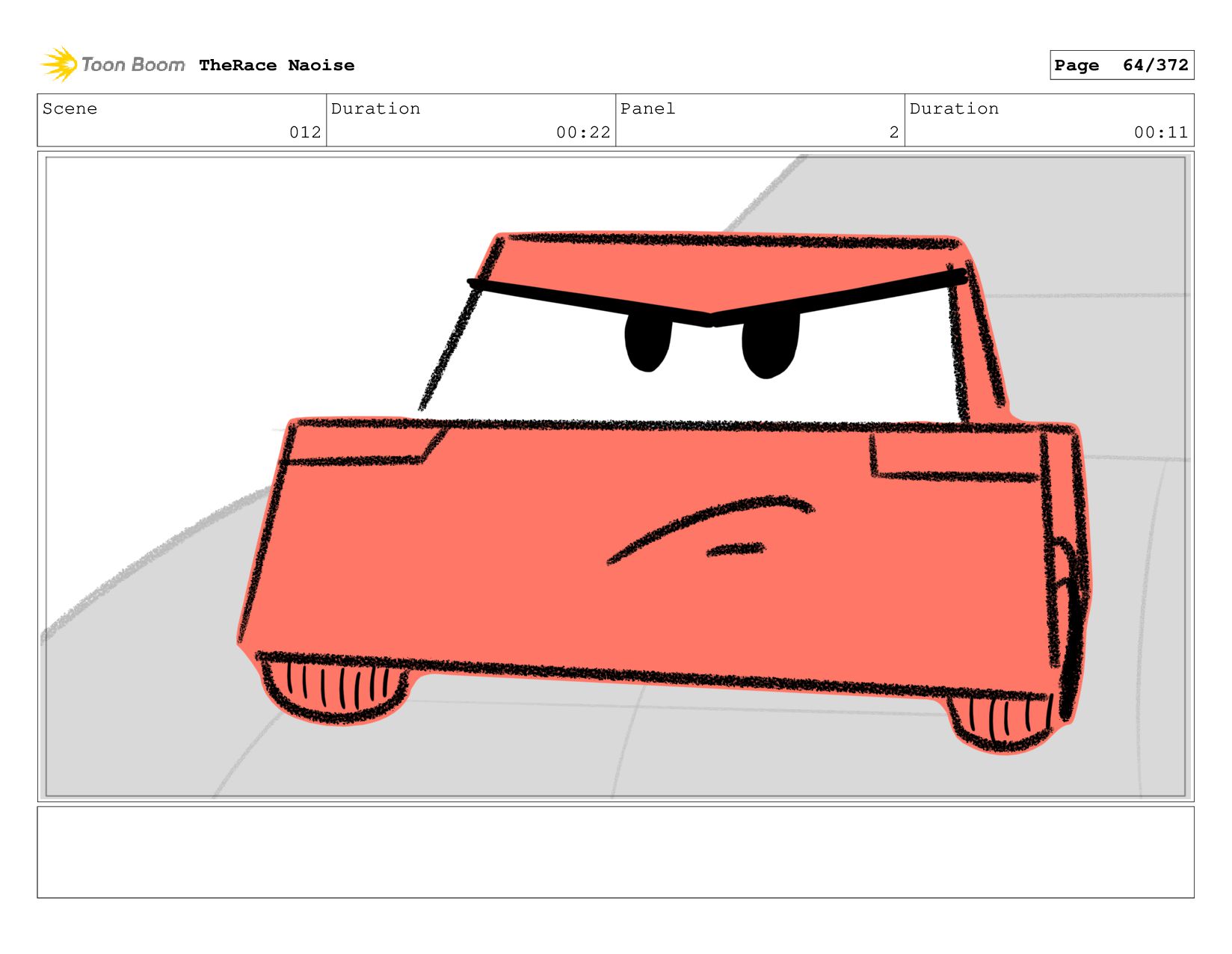
Task: Click the Toon Boom logo
Action: (x=112, y=64)
